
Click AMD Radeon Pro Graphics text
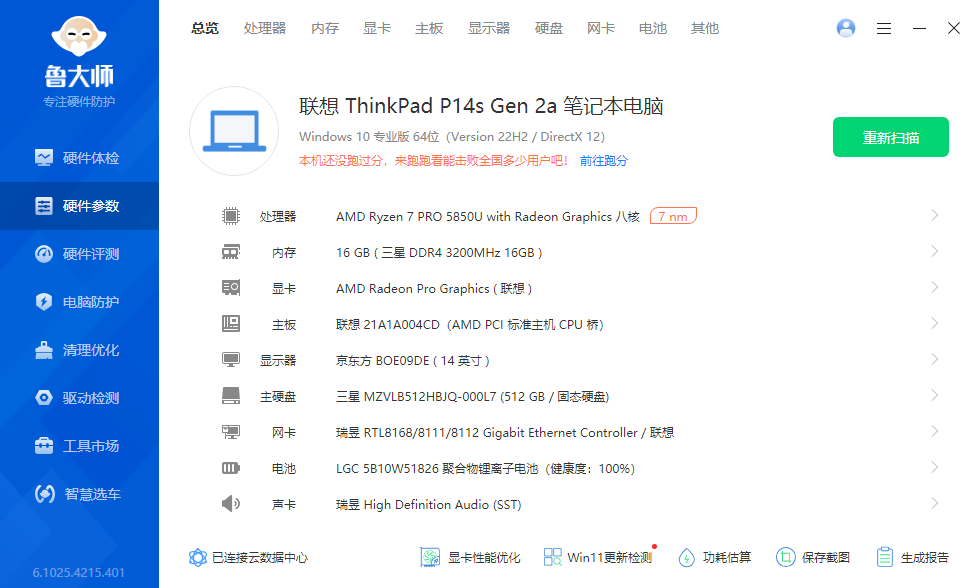(x=433, y=289)
